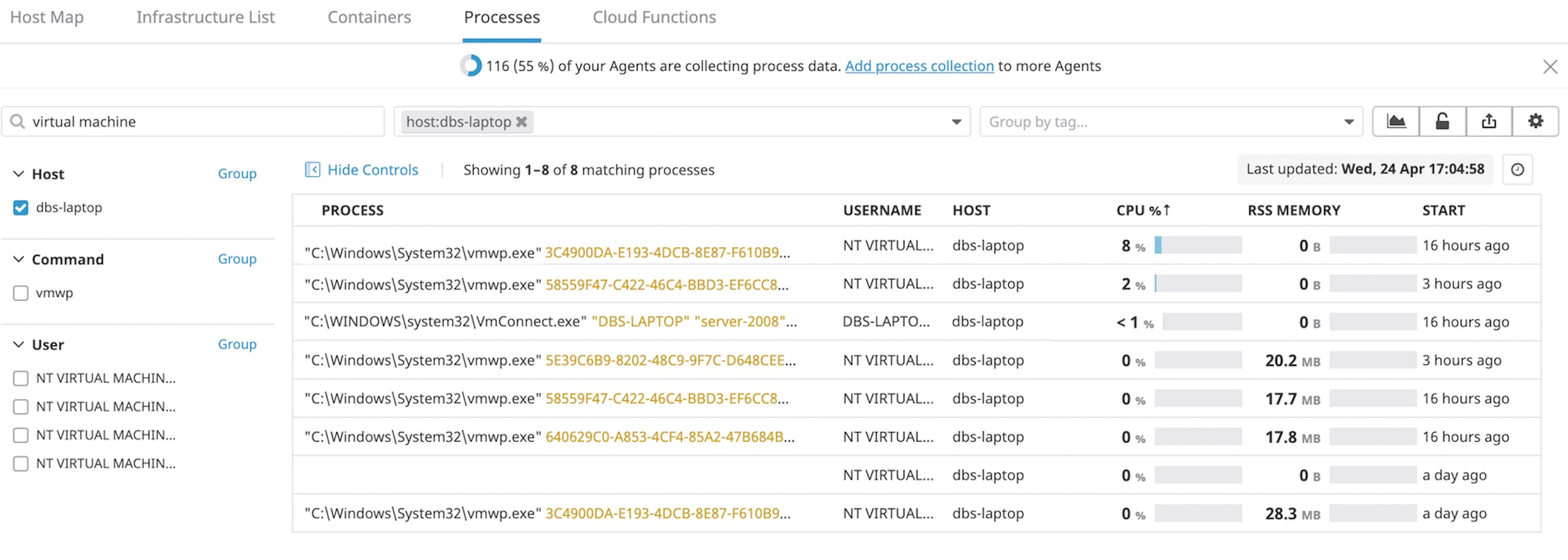Click Group link next to Host
Viewport: 1568px width, 560px height.
pos(237,174)
